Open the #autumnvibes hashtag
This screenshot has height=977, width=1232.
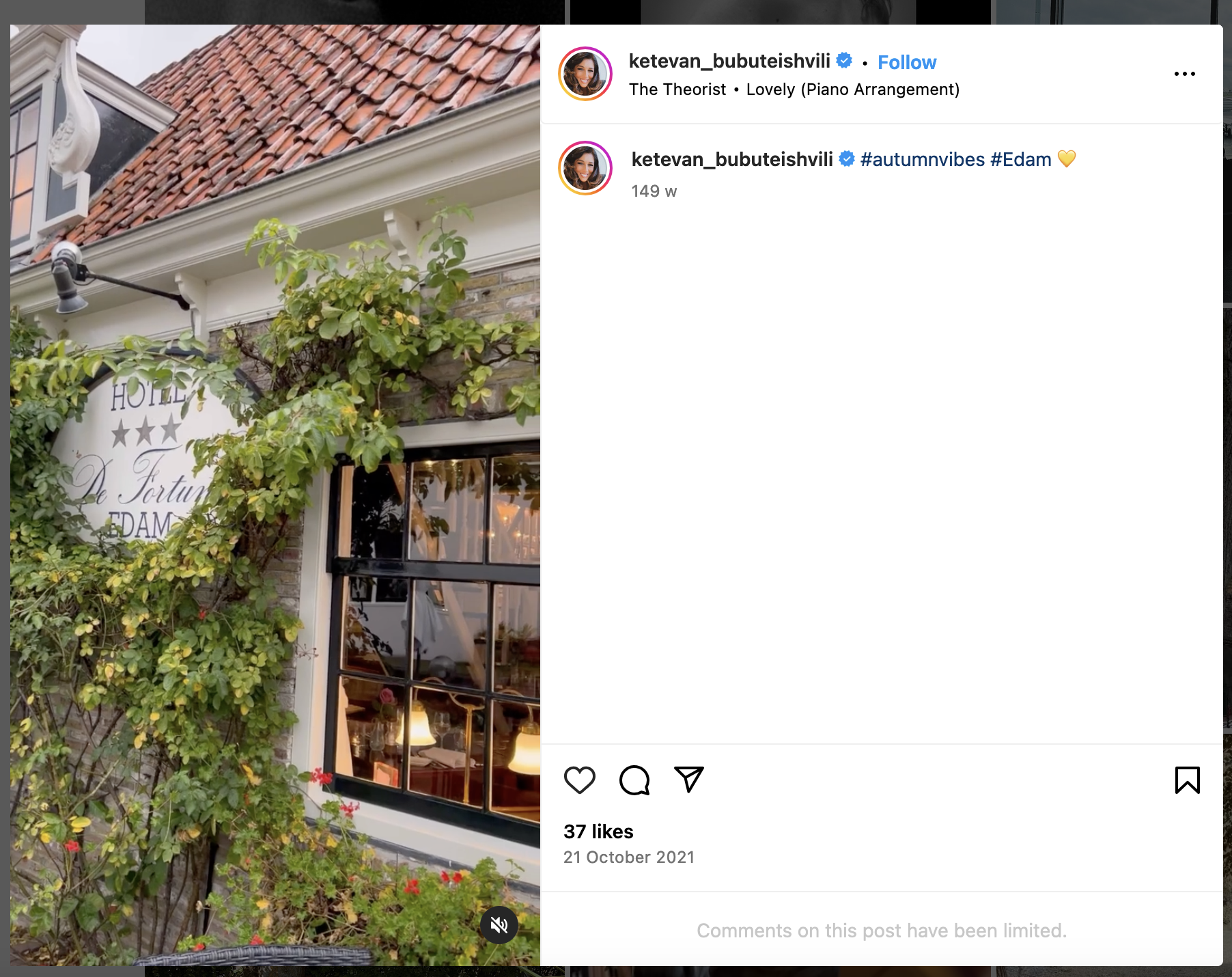point(923,160)
